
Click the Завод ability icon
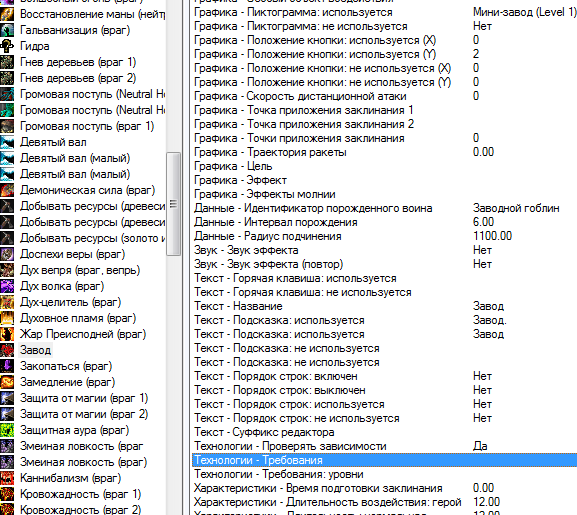[7, 350]
